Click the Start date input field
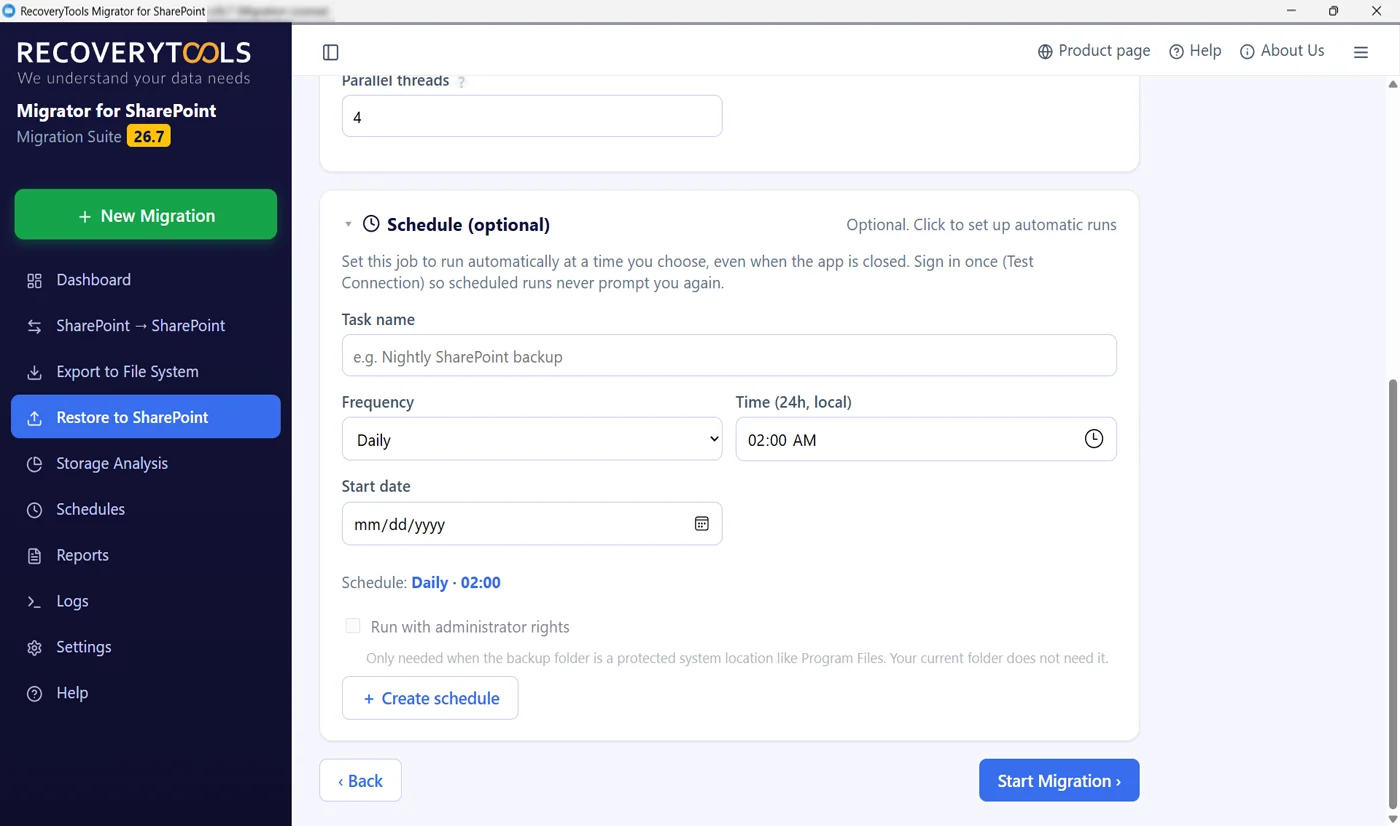1400x826 pixels. tap(532, 524)
